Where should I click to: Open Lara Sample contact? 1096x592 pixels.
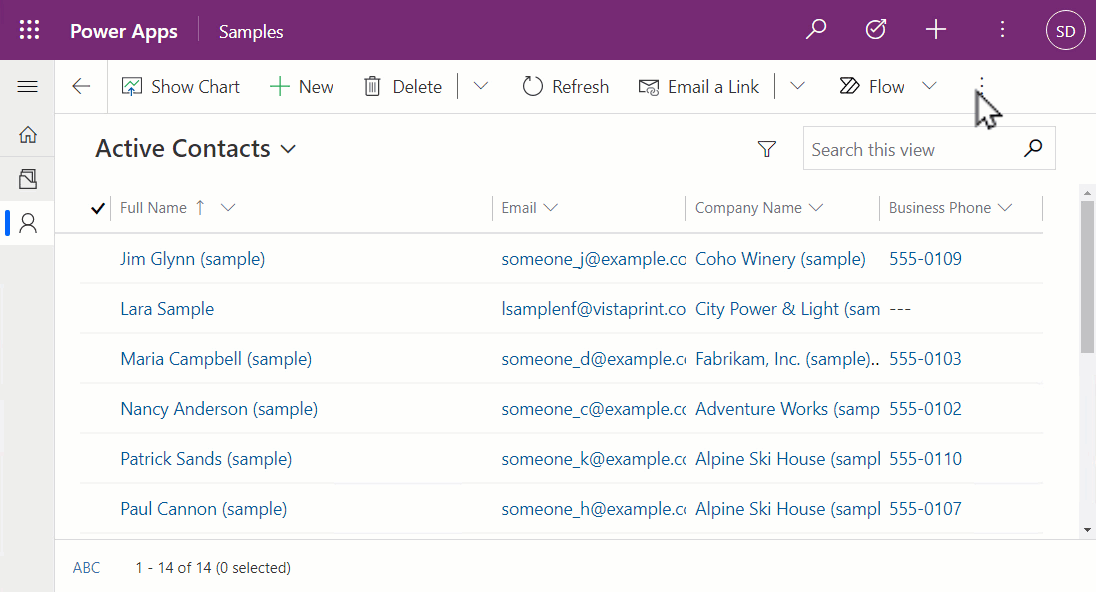[x=167, y=309]
